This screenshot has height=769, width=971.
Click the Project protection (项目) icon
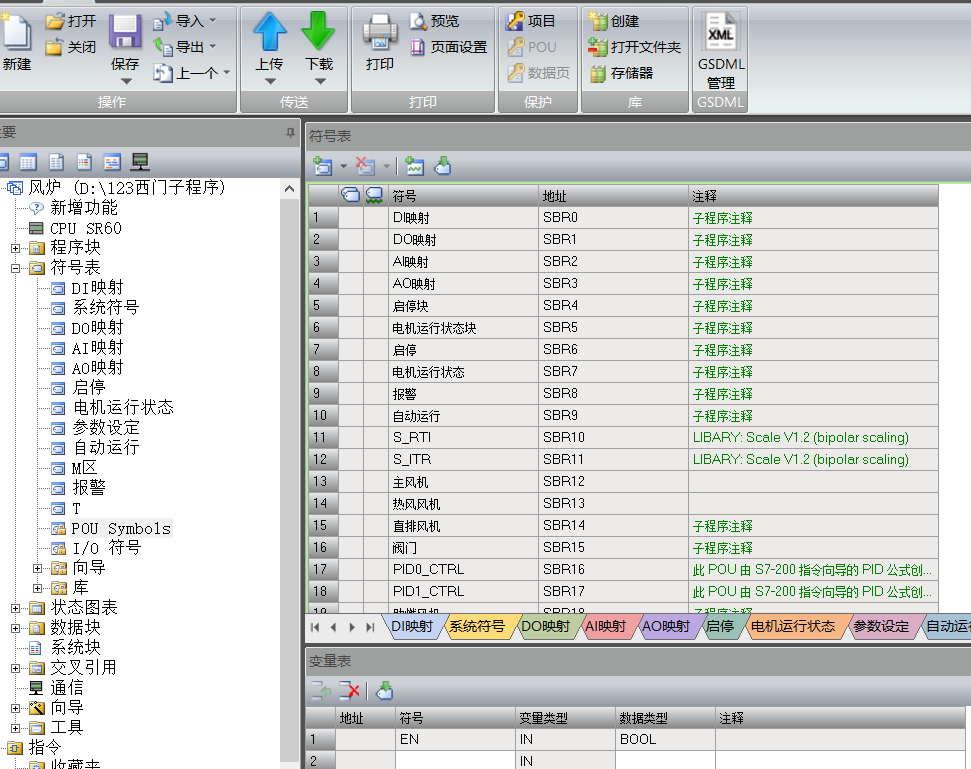tap(516, 21)
